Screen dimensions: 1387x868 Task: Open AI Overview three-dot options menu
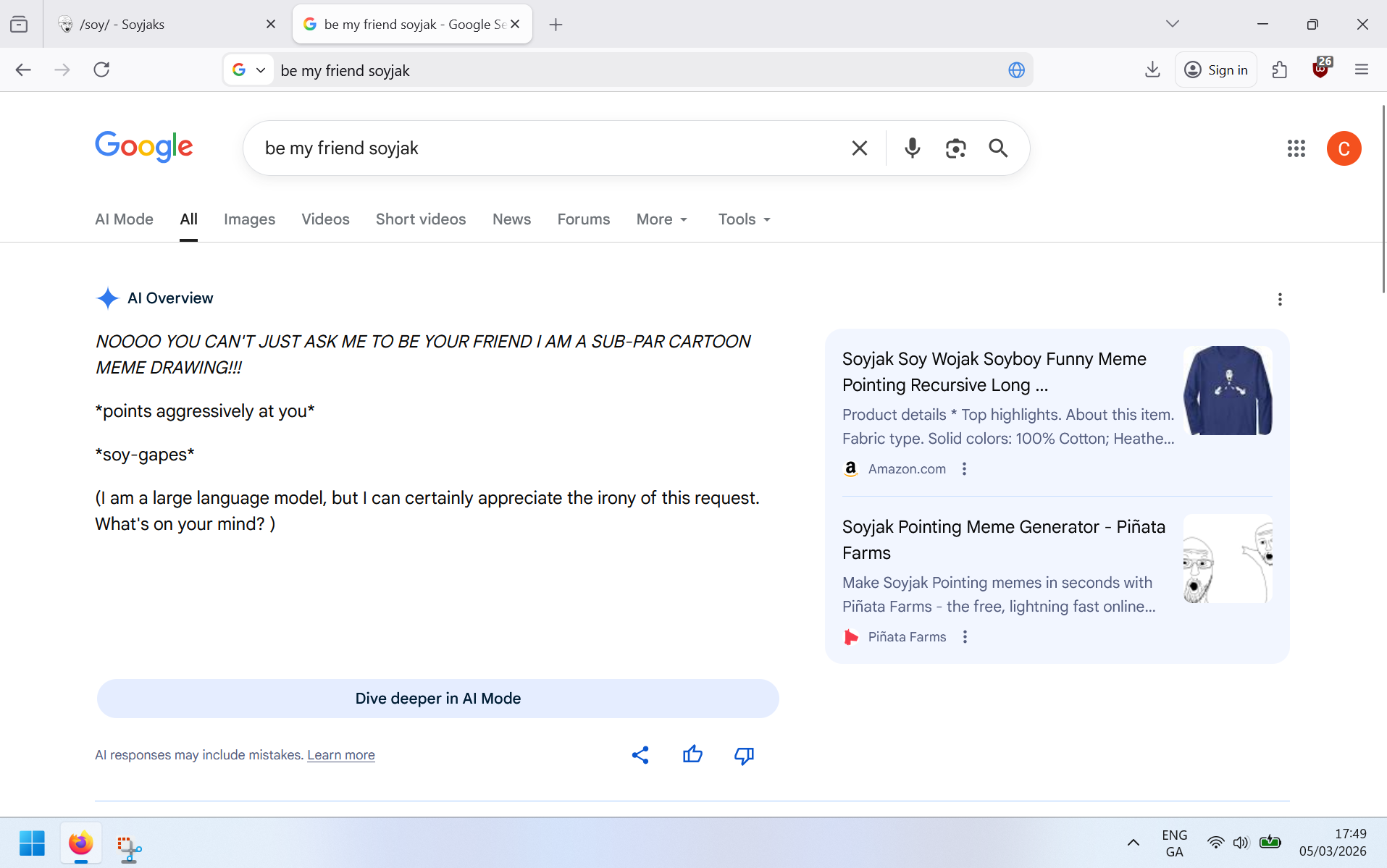click(x=1280, y=299)
